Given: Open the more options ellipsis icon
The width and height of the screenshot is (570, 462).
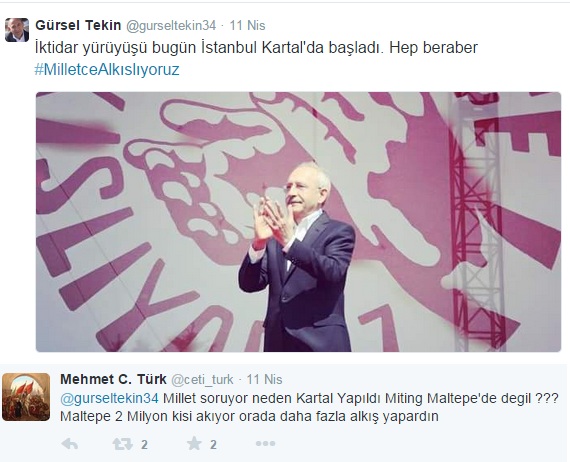Looking at the screenshot, I should pos(265,443).
